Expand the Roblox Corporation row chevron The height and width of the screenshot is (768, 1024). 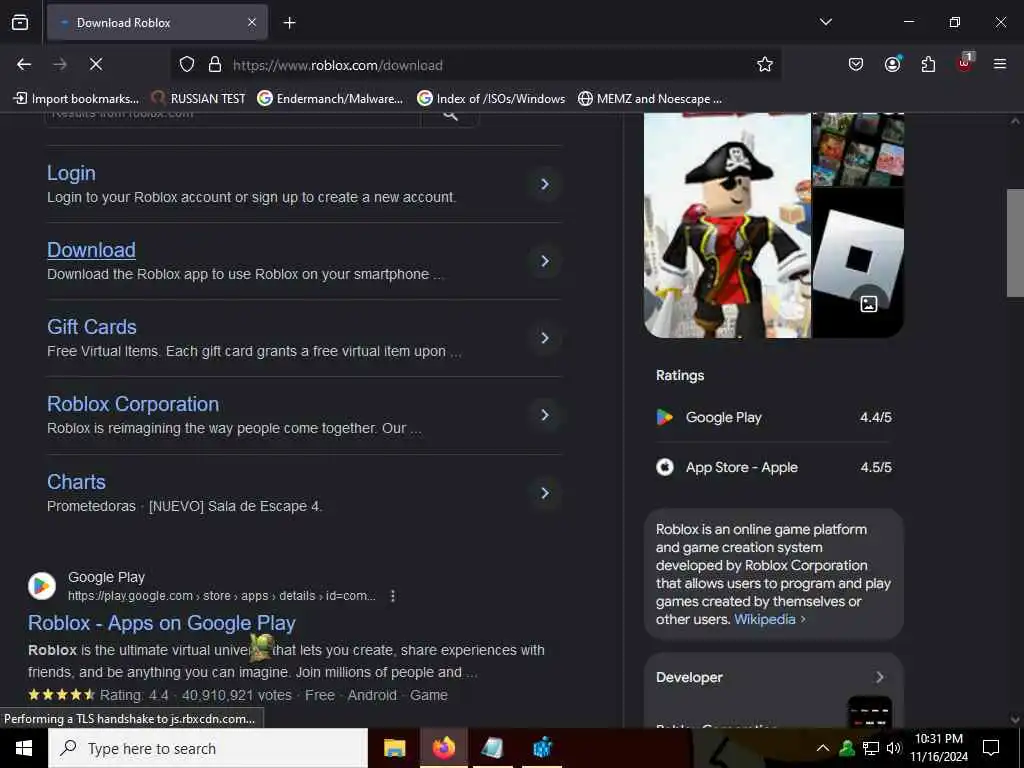click(545, 415)
